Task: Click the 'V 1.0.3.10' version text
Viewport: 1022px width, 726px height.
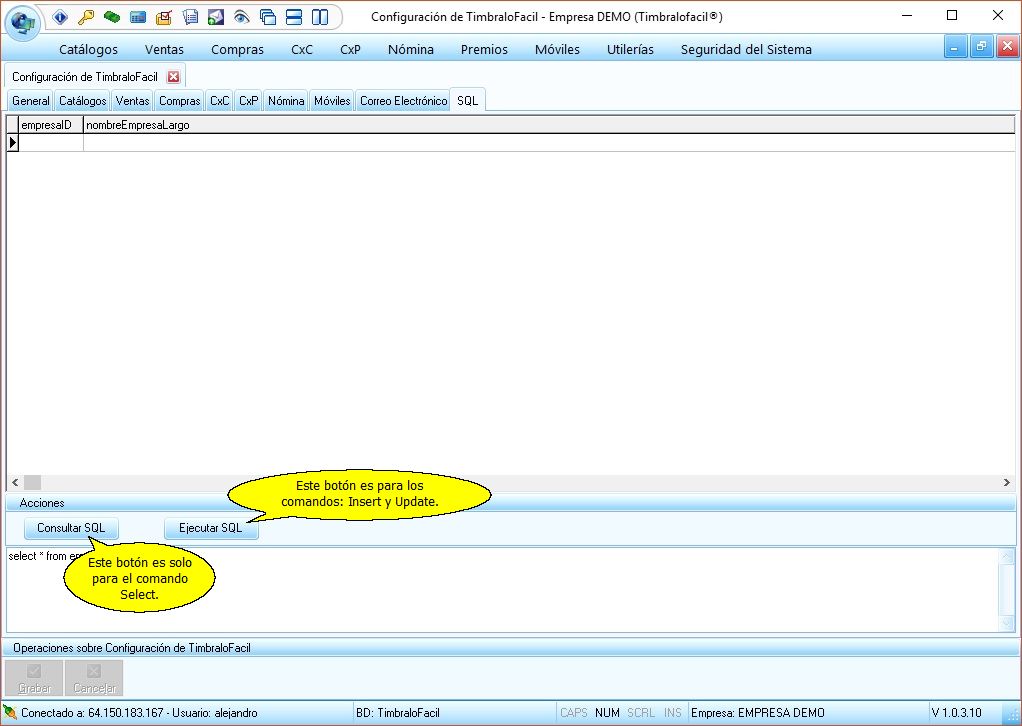Action: tap(956, 713)
